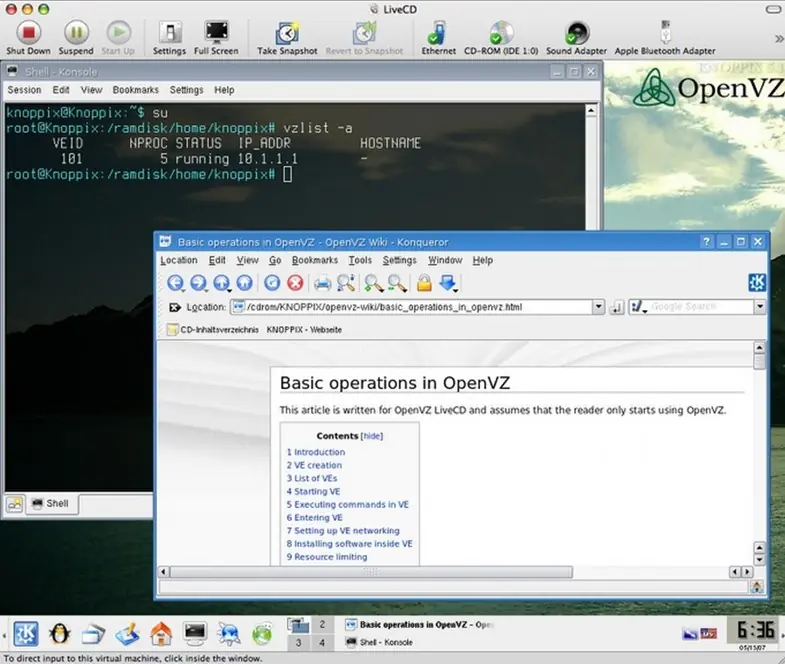Select the Shell session tab
The image size is (785, 664).
(x=52, y=504)
